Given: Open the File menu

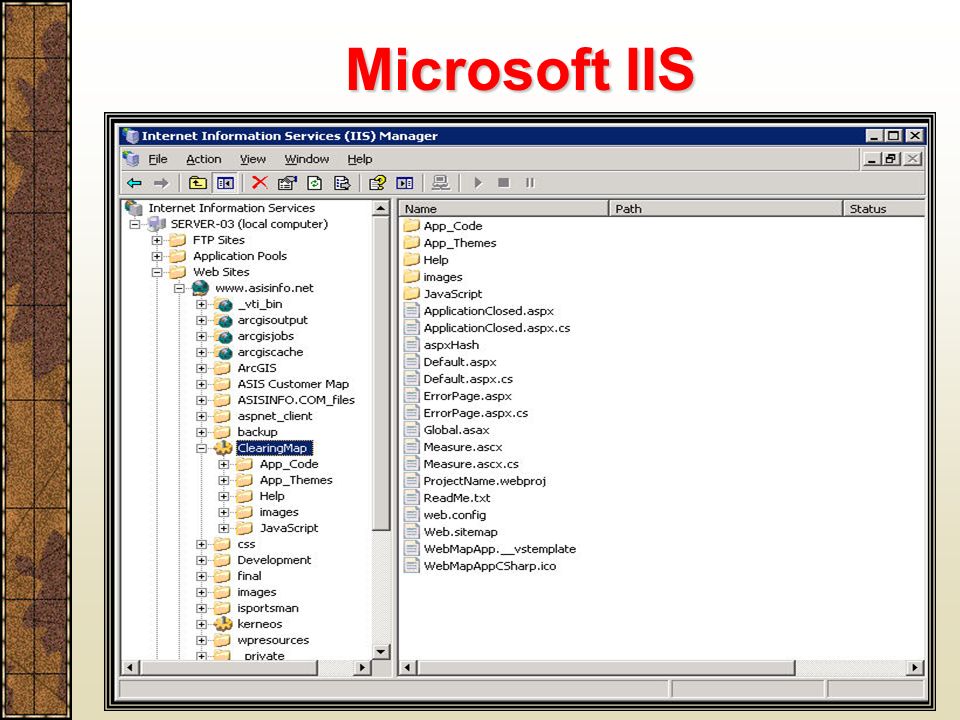Looking at the screenshot, I should point(157,159).
